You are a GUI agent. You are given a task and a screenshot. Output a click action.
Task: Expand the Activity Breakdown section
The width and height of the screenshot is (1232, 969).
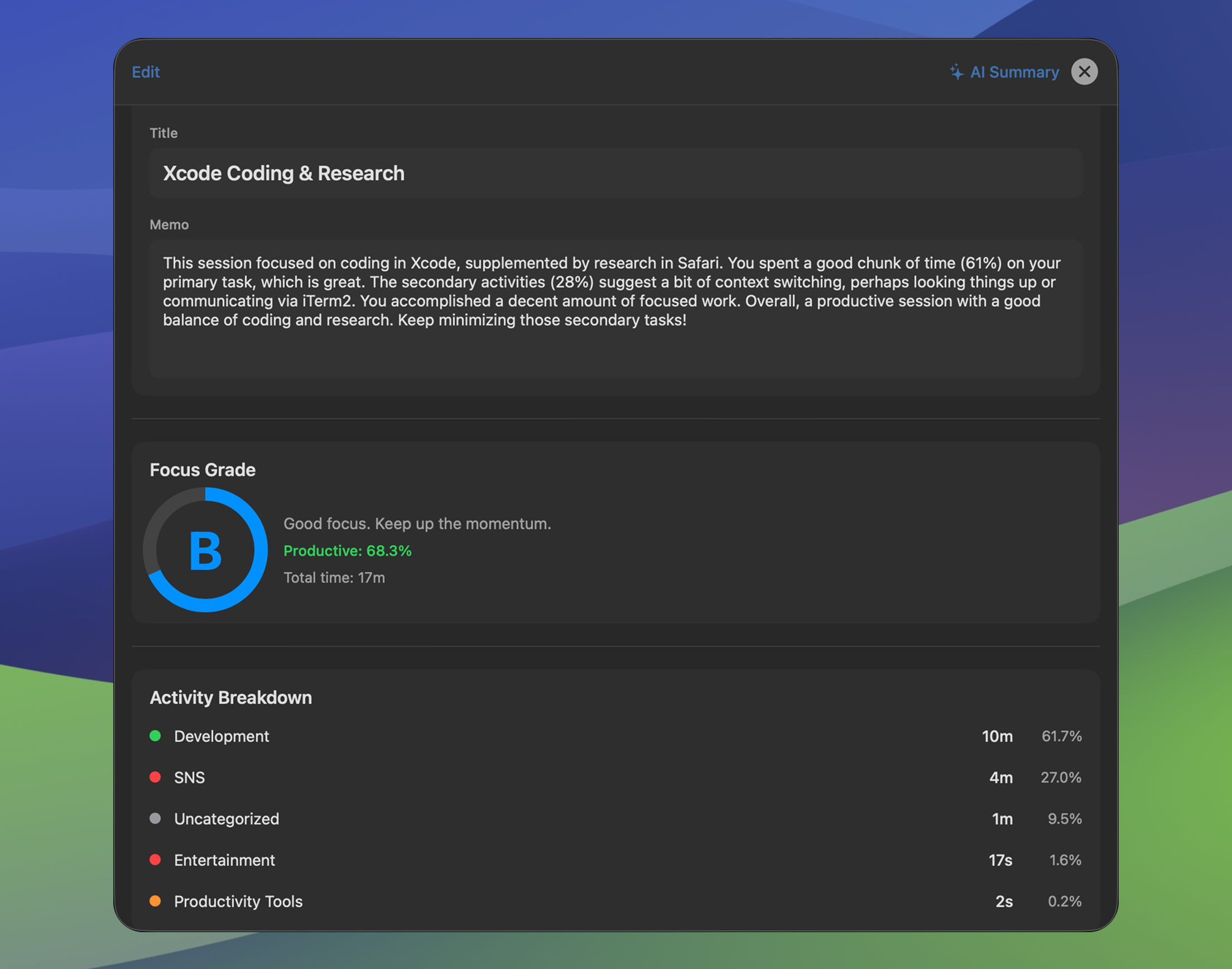[231, 697]
